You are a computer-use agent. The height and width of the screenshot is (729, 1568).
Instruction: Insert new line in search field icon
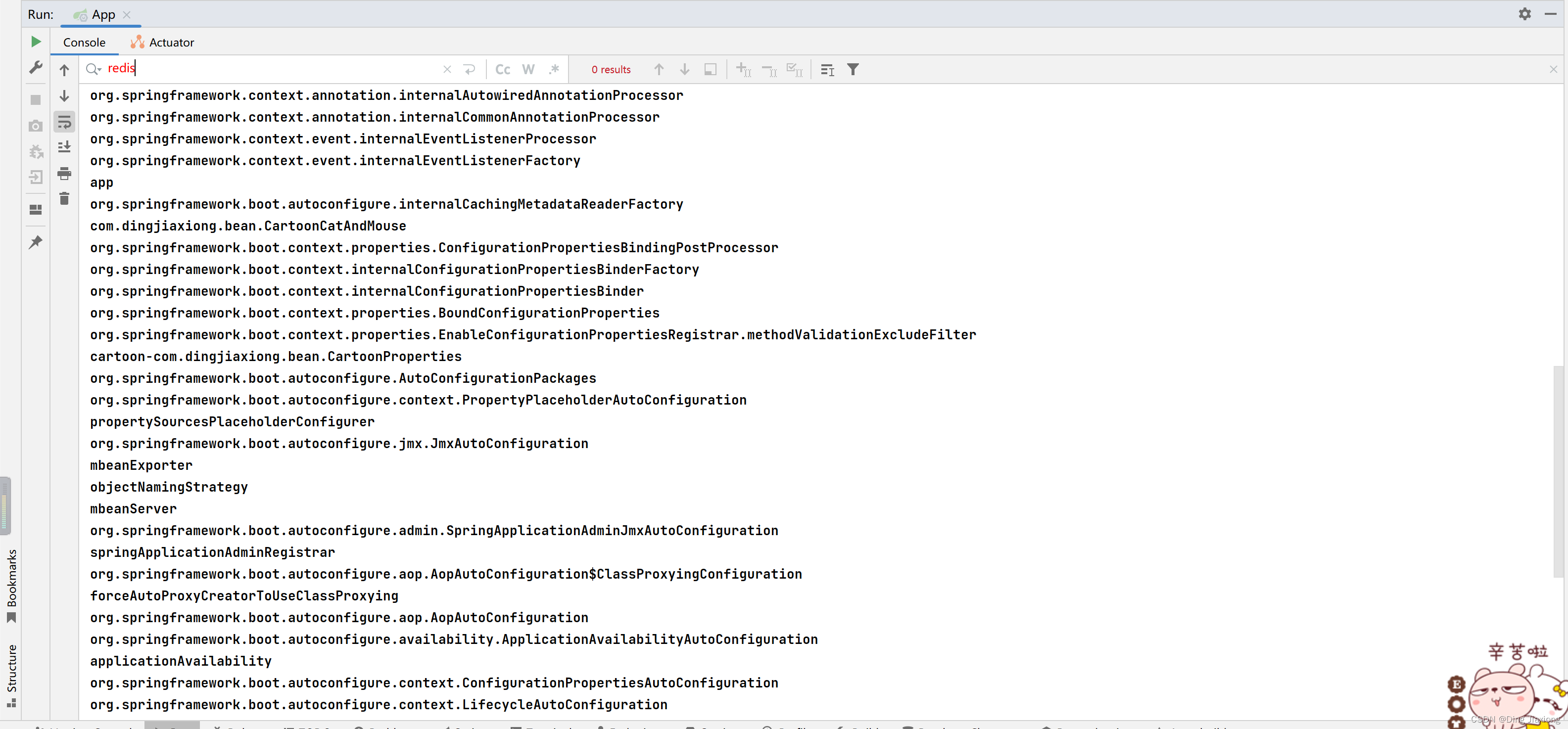[x=469, y=69]
